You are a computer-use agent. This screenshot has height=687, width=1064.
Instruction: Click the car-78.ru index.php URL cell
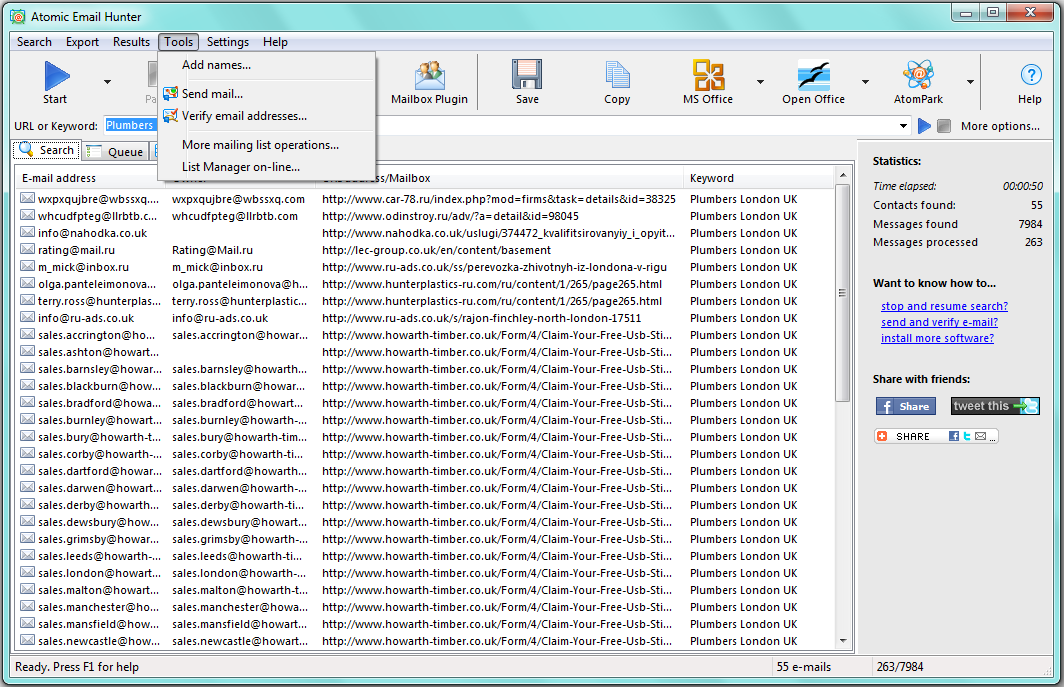(499, 199)
